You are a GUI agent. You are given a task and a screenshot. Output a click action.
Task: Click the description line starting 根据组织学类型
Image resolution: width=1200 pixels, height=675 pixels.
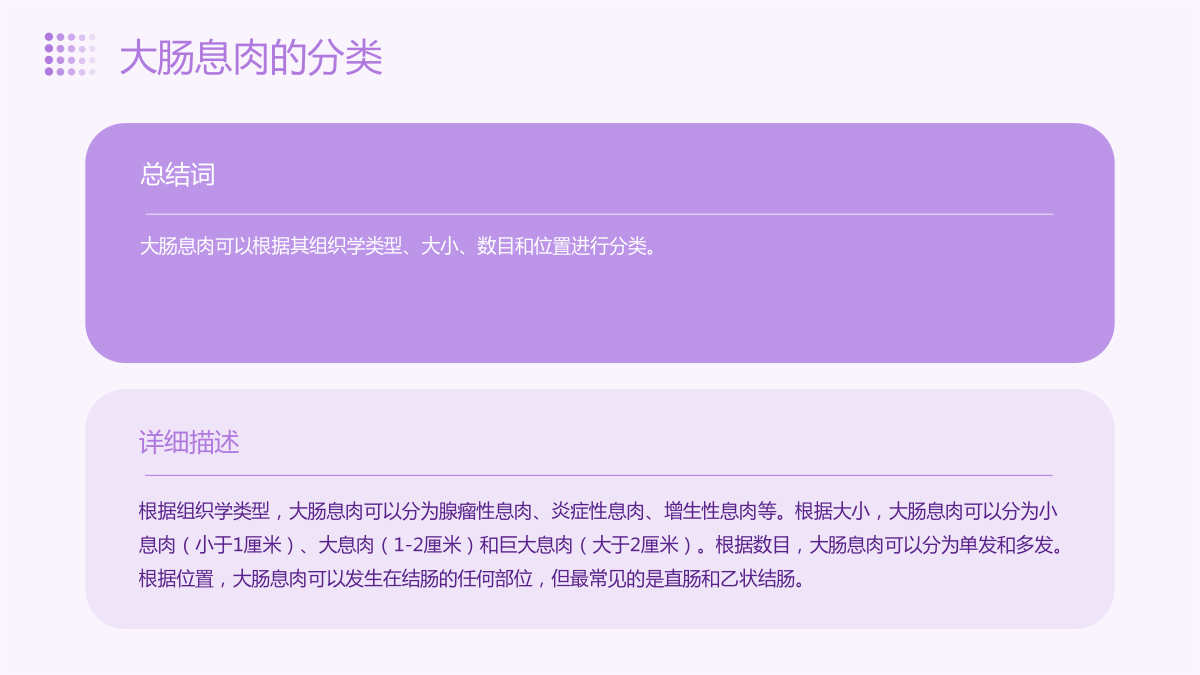(x=599, y=512)
